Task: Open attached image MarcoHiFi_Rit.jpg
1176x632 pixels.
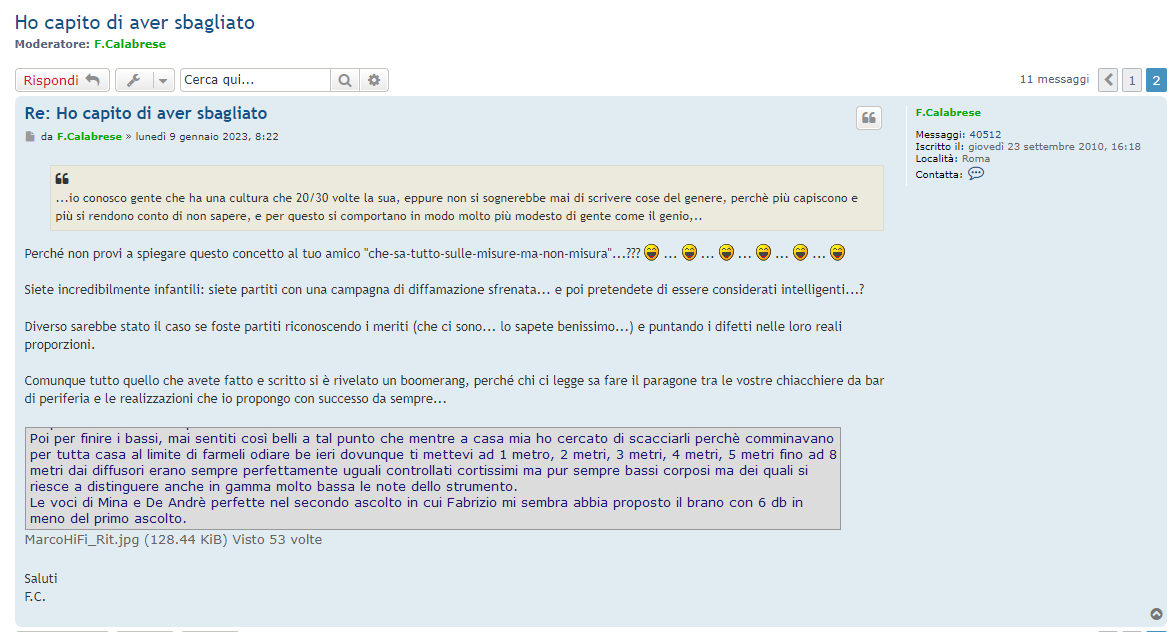Action: [433, 478]
